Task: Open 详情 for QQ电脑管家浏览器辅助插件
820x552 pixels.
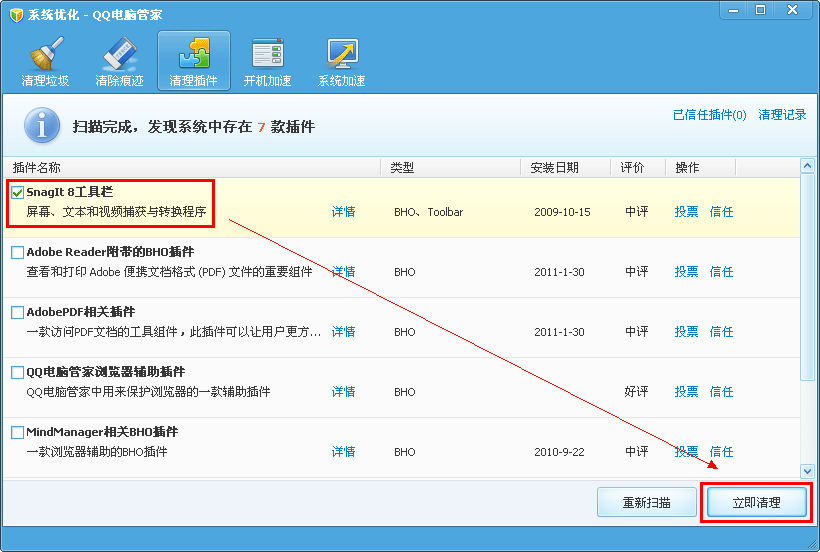Action: point(344,392)
